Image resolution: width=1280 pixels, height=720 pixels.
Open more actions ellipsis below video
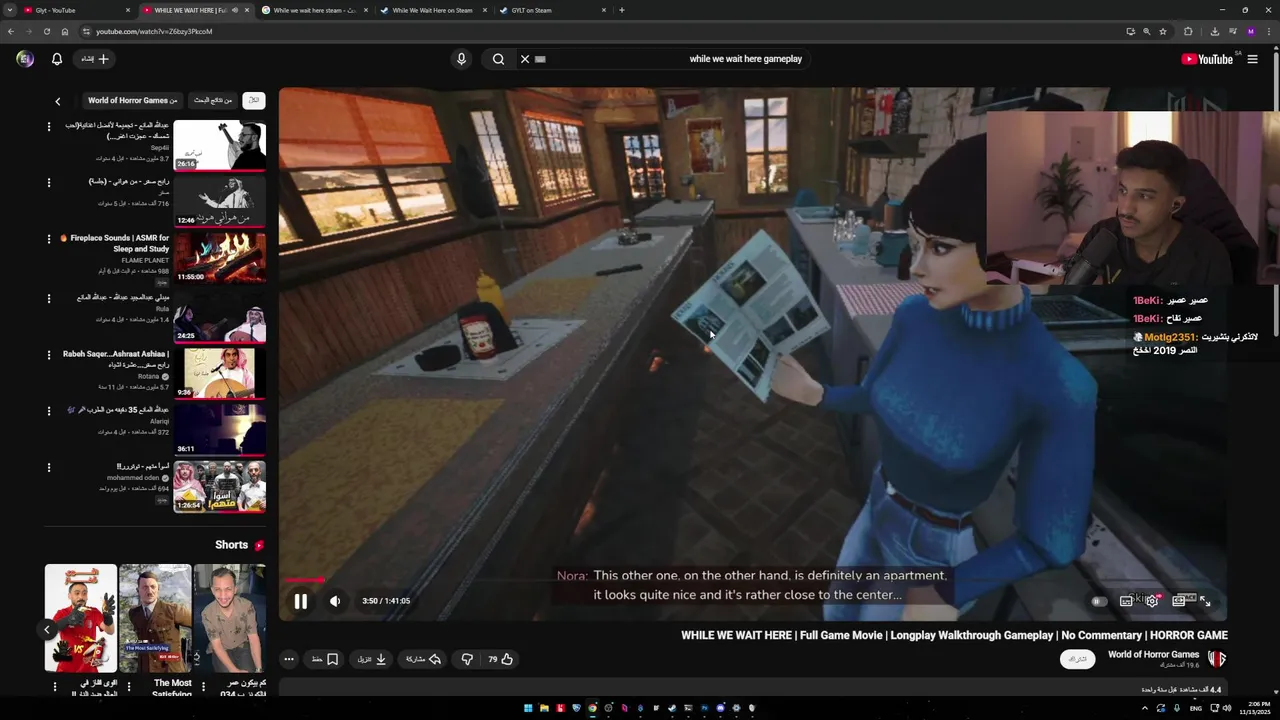289,659
